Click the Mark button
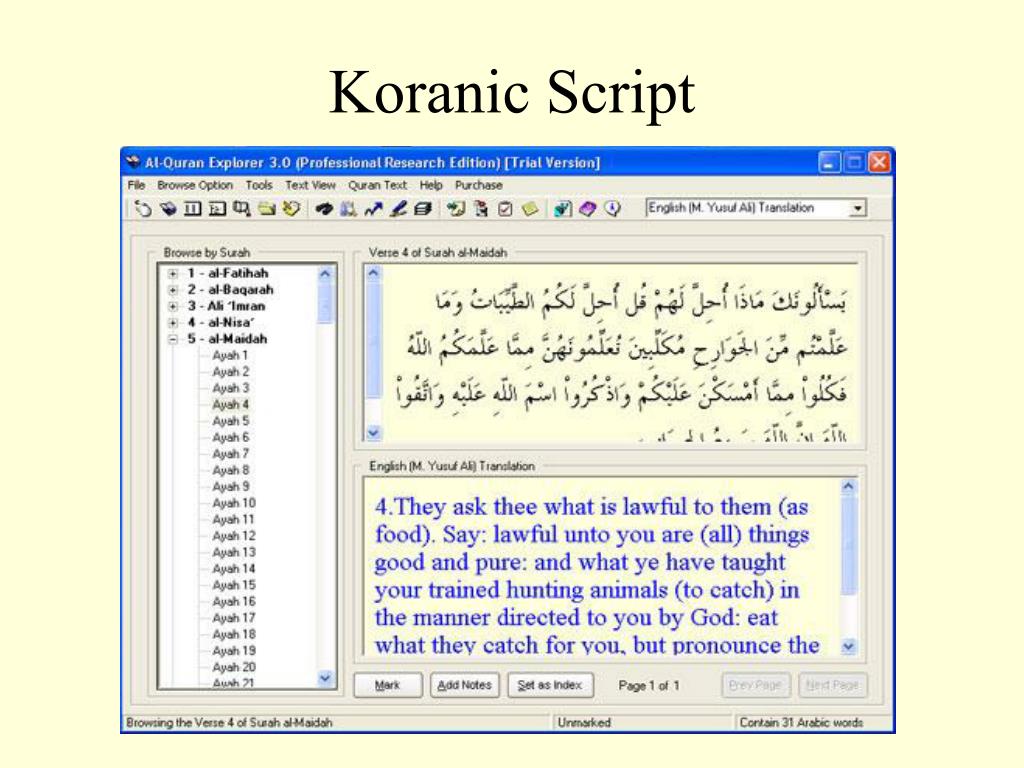Image resolution: width=1024 pixels, height=768 pixels. 388,685
